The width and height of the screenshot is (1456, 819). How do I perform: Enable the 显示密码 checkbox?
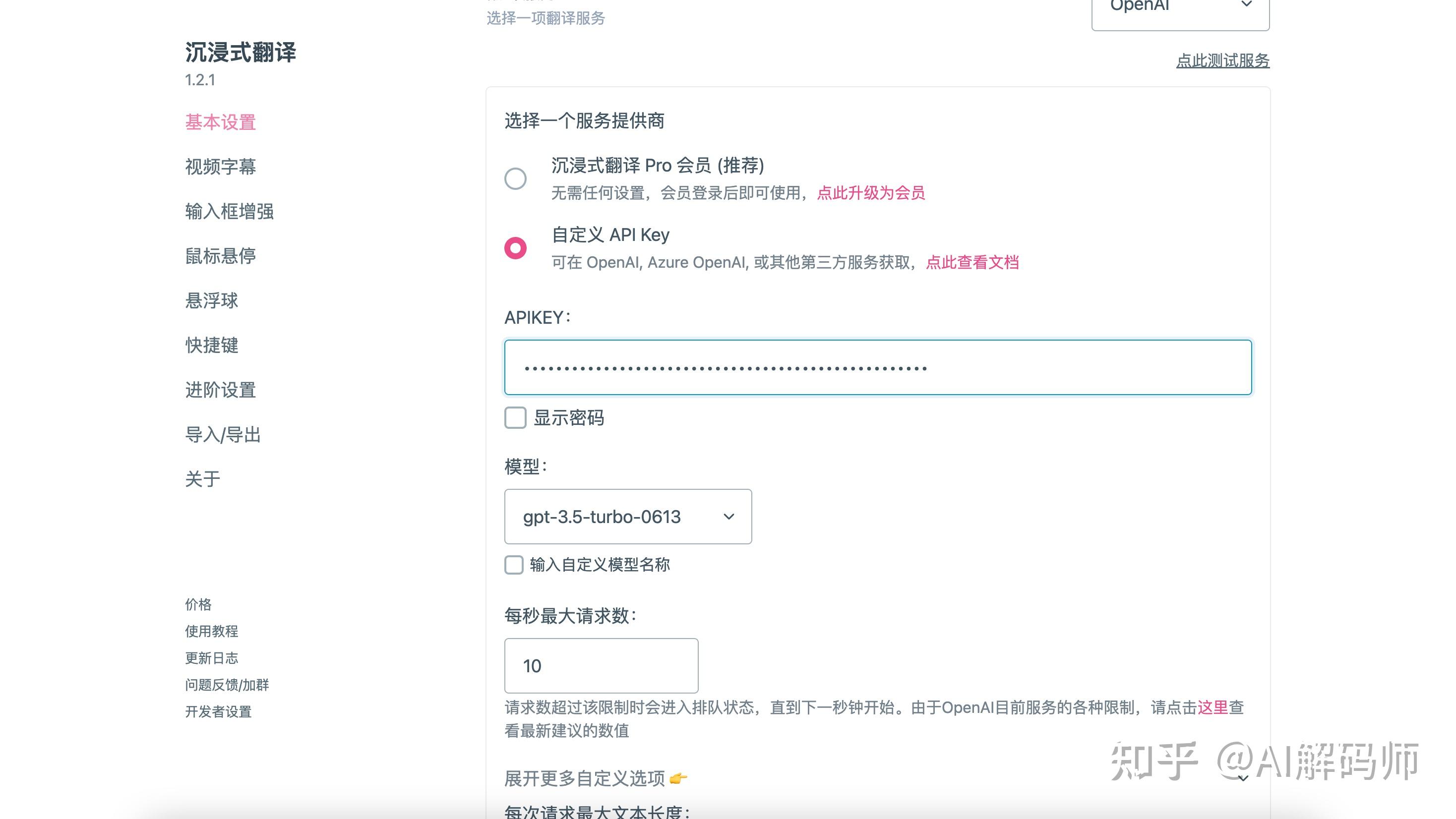coord(514,418)
